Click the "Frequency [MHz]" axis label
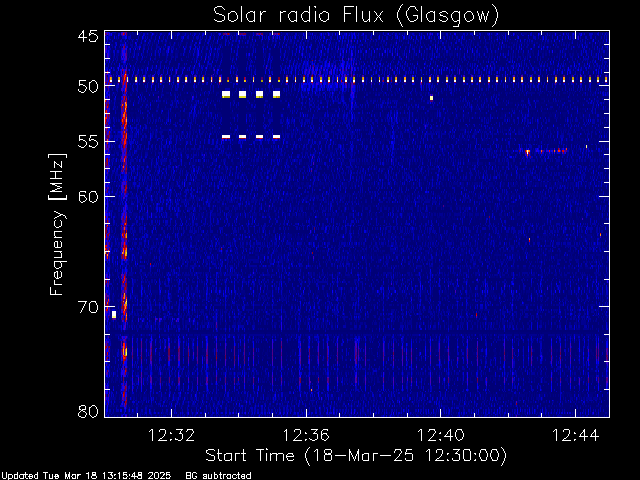Screen dimensions: 640x480 pyautogui.click(x=57, y=224)
